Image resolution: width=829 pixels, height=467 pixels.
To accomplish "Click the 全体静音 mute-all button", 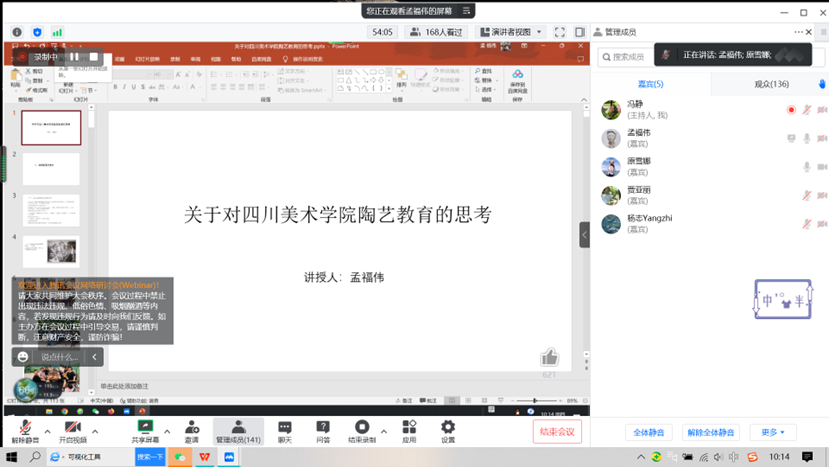I will [x=652, y=432].
